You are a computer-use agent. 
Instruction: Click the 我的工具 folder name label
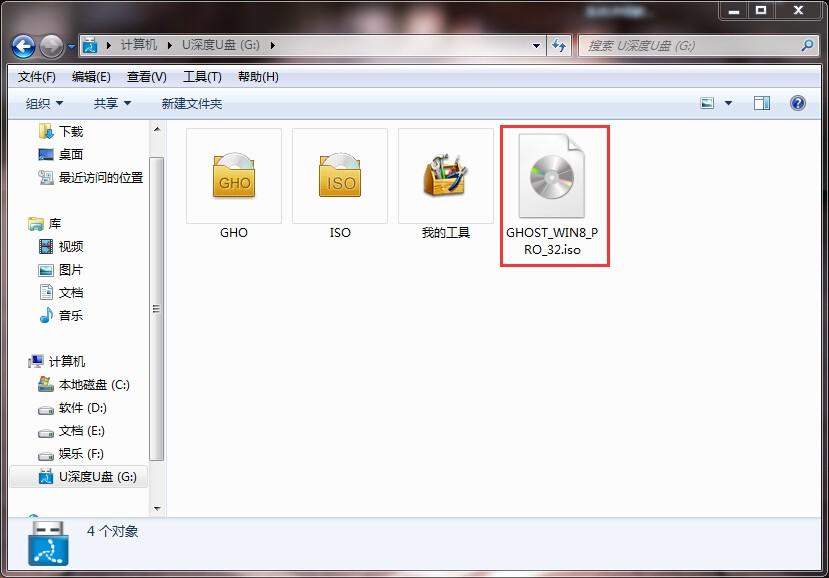pos(446,233)
